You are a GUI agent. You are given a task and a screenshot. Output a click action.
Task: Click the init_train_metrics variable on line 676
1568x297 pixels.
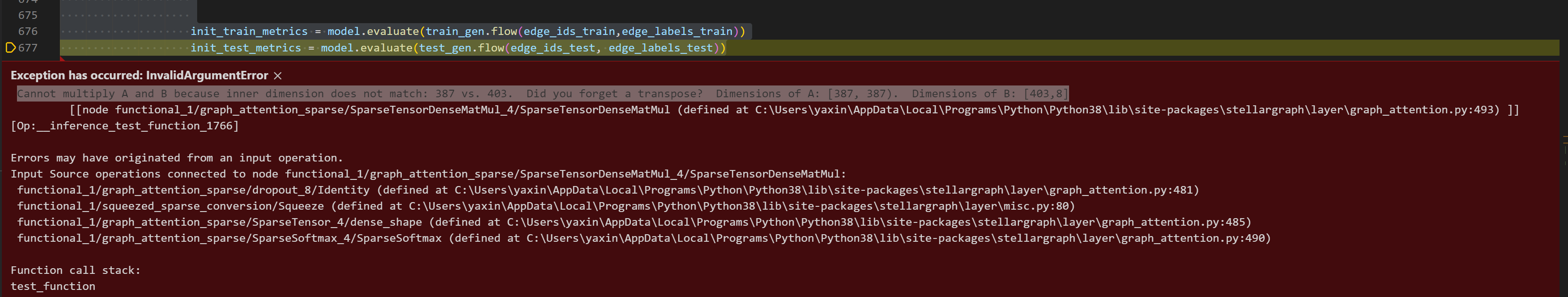click(249, 31)
